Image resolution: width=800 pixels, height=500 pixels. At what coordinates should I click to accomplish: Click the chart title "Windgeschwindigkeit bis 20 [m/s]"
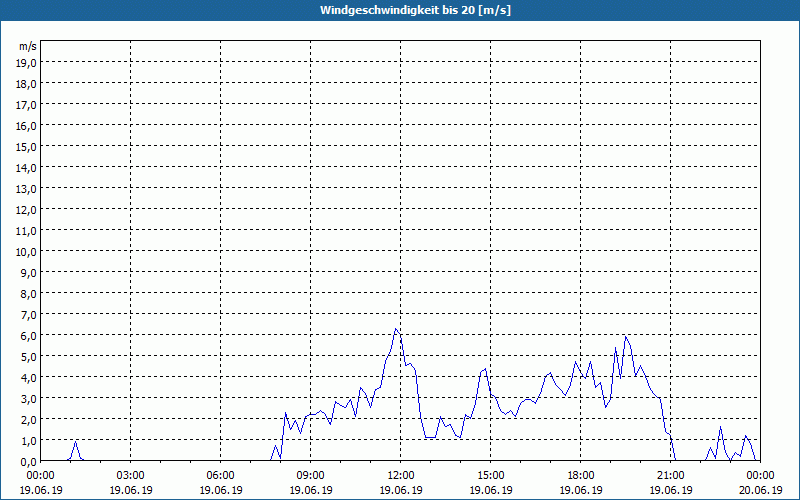pos(415,10)
